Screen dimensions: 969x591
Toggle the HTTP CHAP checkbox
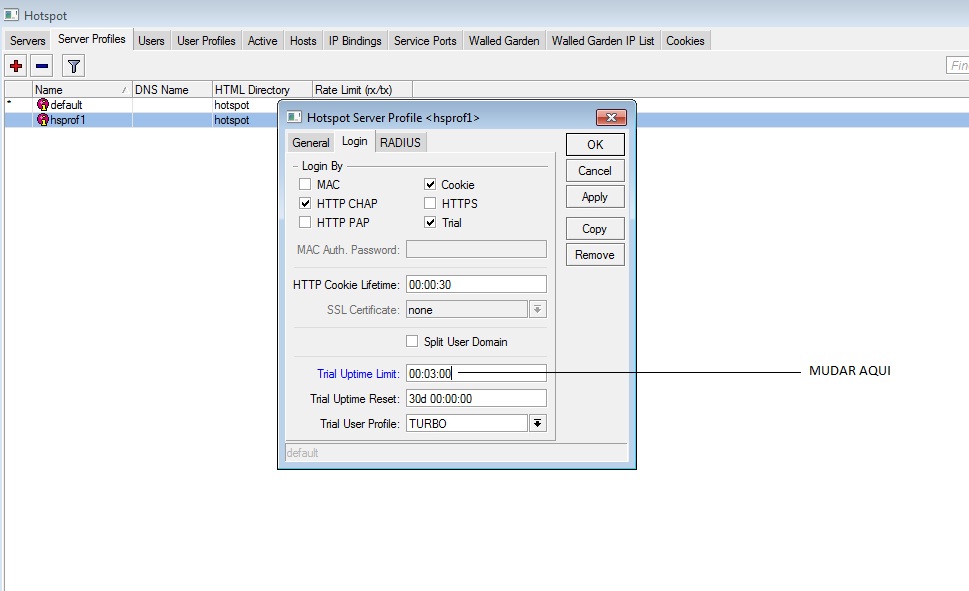(305, 203)
